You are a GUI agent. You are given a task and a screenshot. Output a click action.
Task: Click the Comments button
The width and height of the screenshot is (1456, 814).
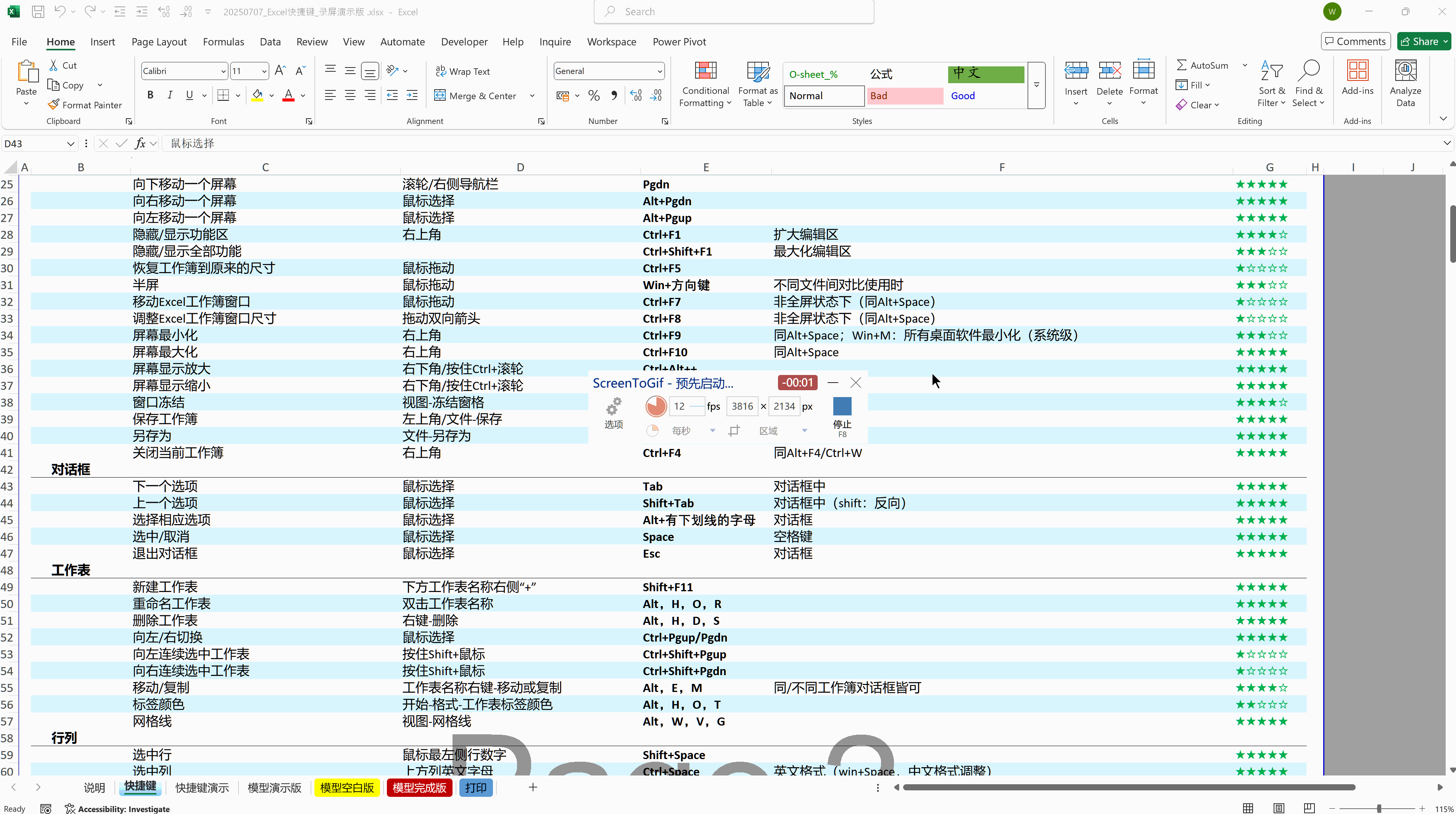(x=1355, y=41)
